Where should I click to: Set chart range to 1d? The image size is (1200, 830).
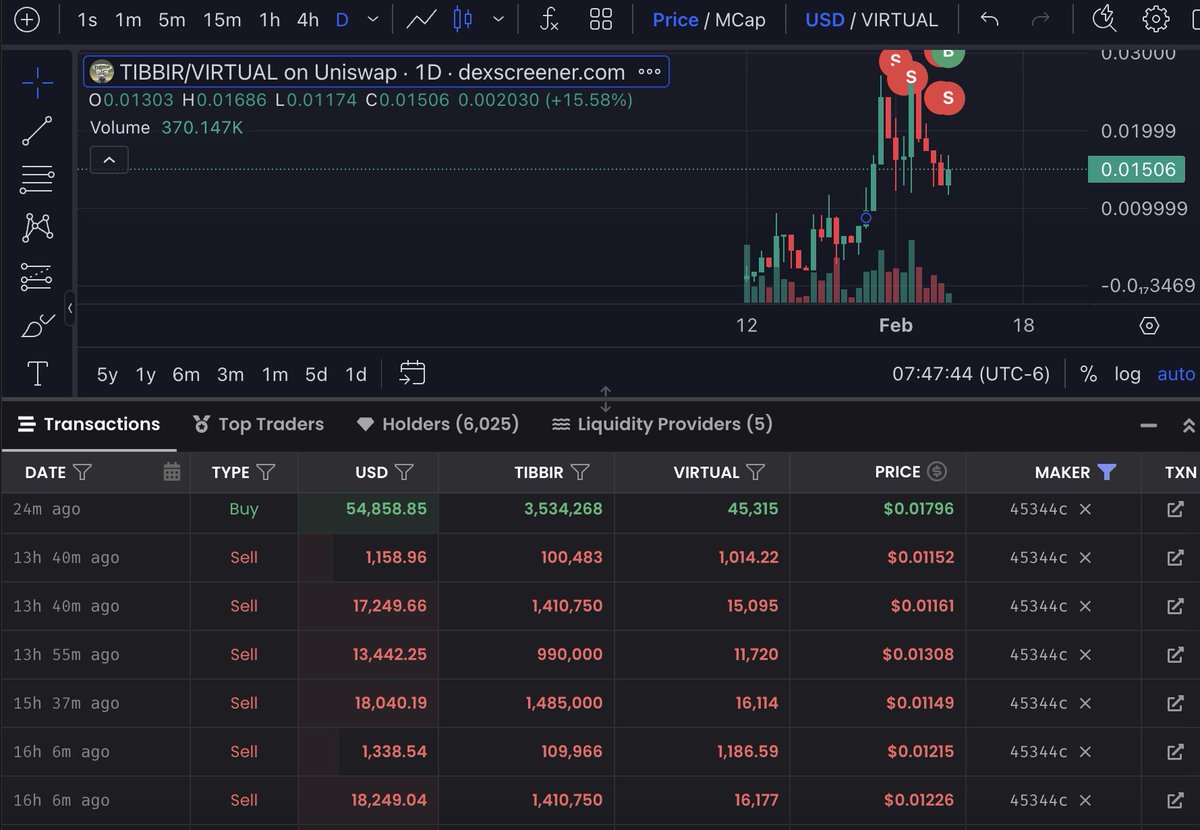tap(356, 375)
